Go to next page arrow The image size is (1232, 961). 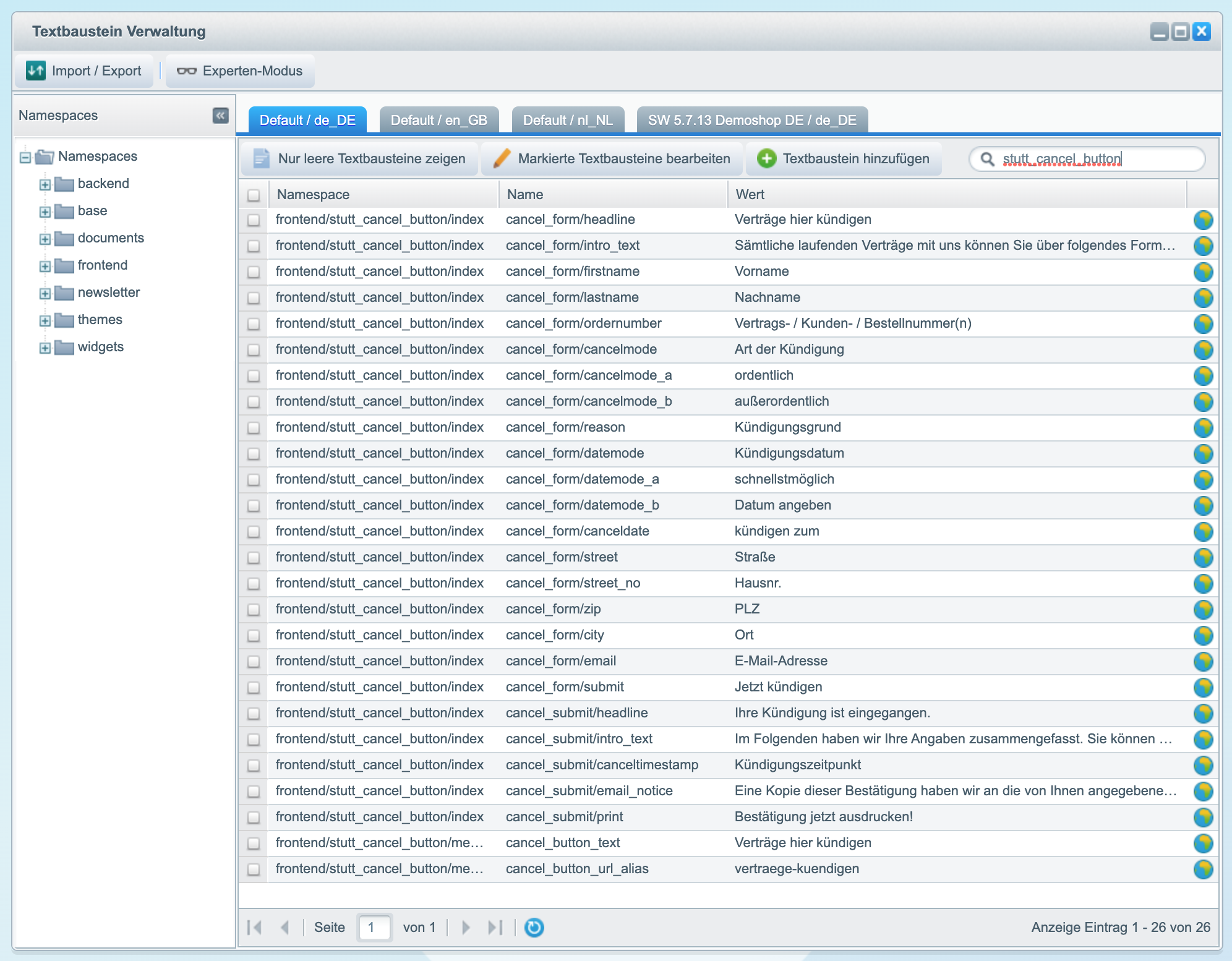466,927
